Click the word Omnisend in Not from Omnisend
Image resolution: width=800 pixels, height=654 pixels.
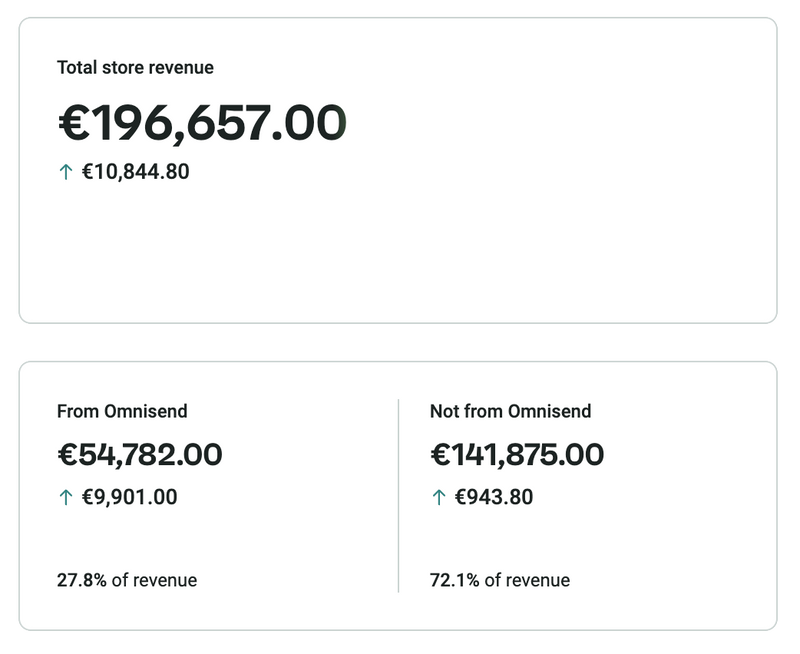(x=549, y=411)
